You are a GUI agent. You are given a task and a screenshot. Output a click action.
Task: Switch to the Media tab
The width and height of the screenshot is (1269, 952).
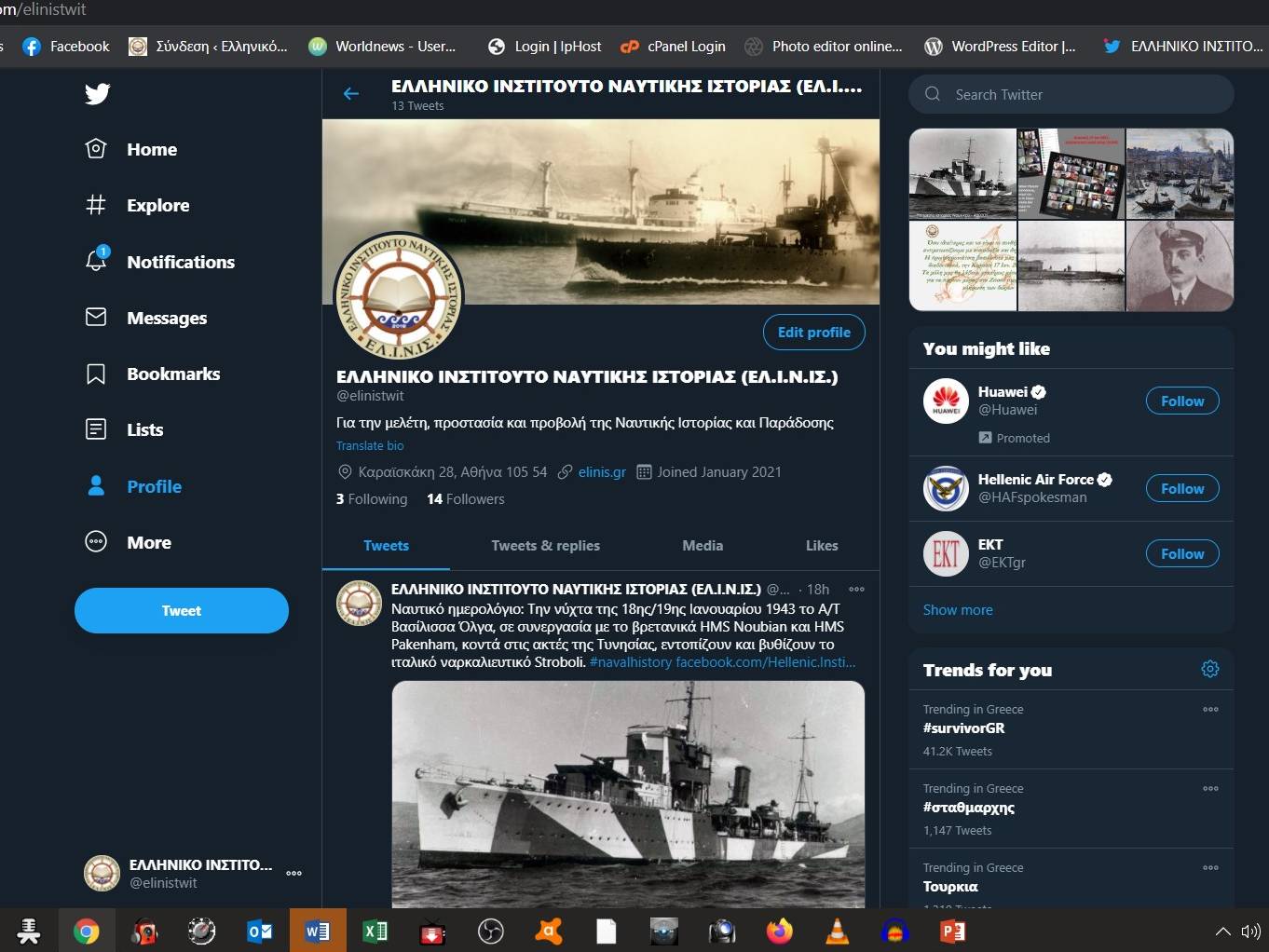pyautogui.click(x=702, y=546)
